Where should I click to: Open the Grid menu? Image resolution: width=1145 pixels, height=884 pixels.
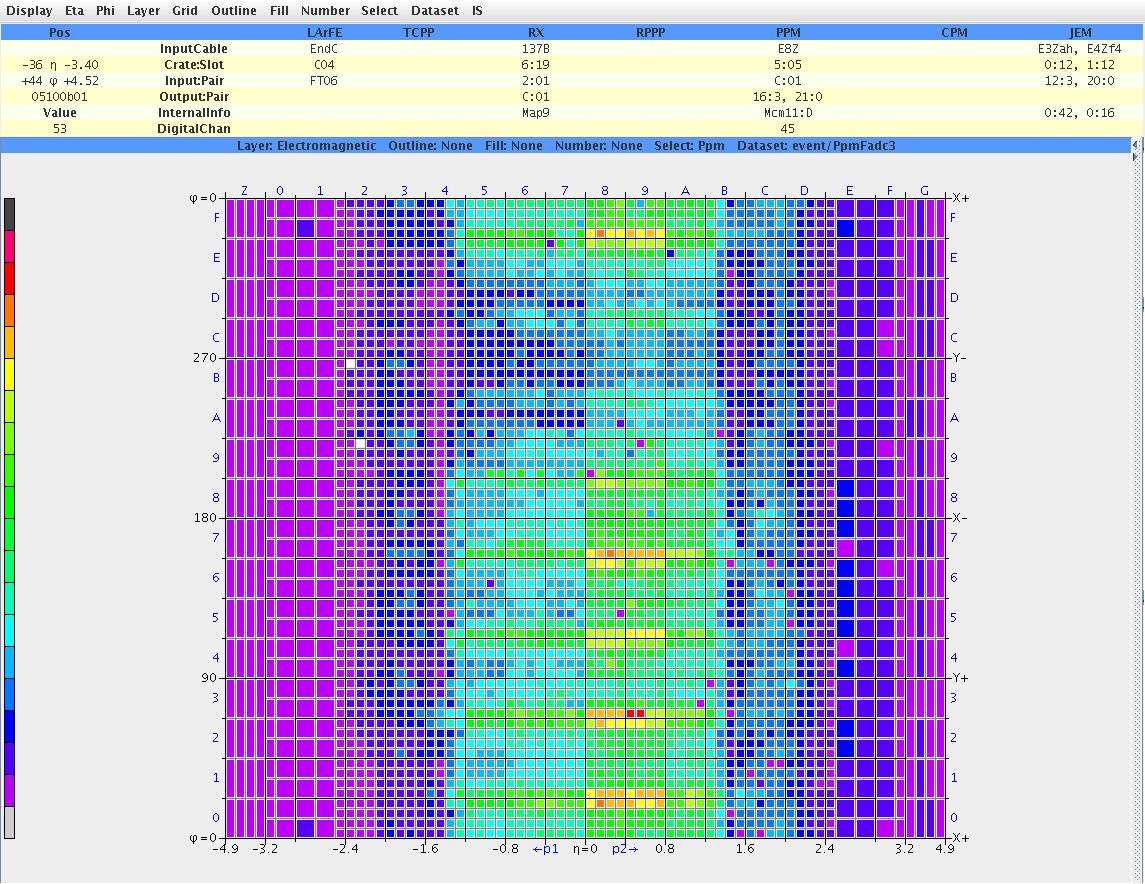pyautogui.click(x=184, y=11)
